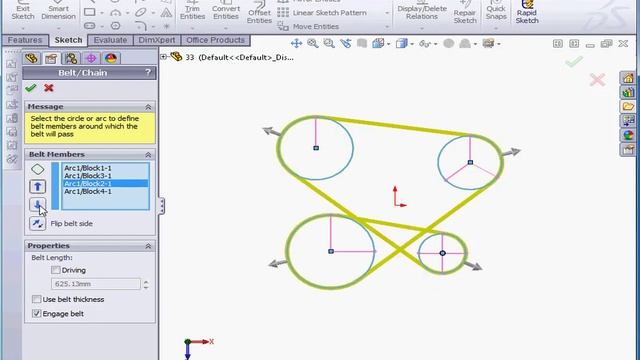
Task: Open SolidWorks Resources home pane
Action: pos(629,78)
